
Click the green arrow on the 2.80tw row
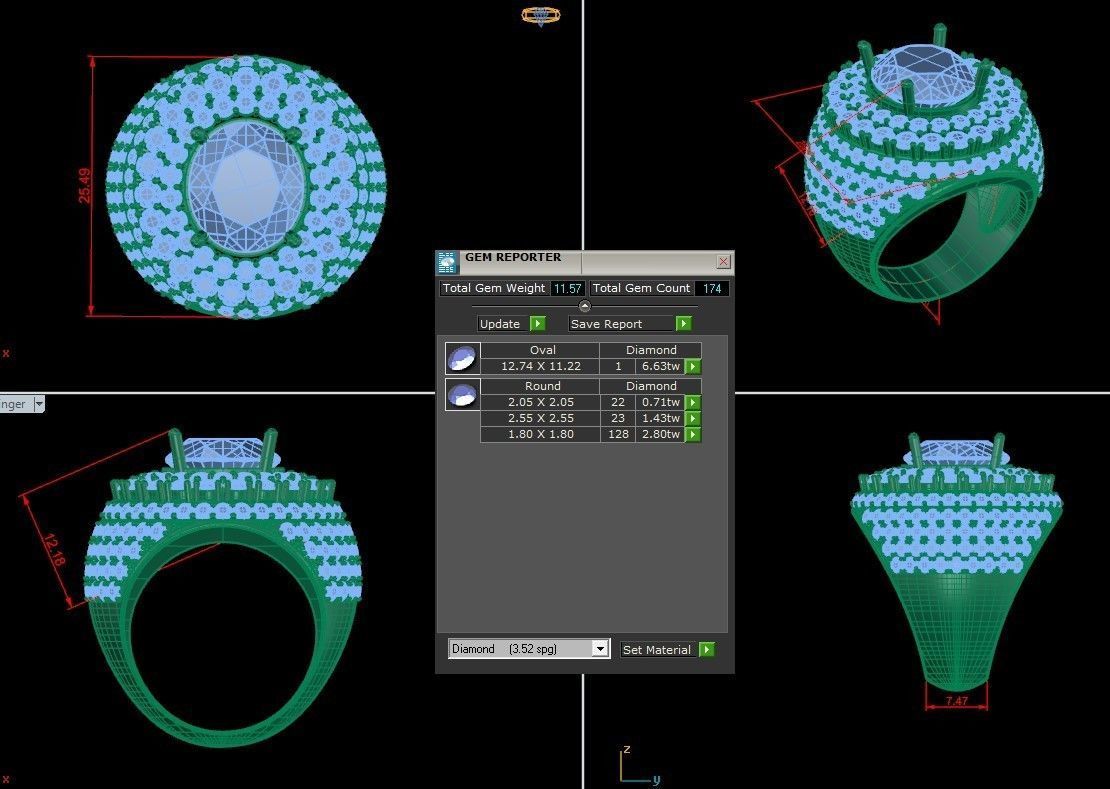[692, 434]
